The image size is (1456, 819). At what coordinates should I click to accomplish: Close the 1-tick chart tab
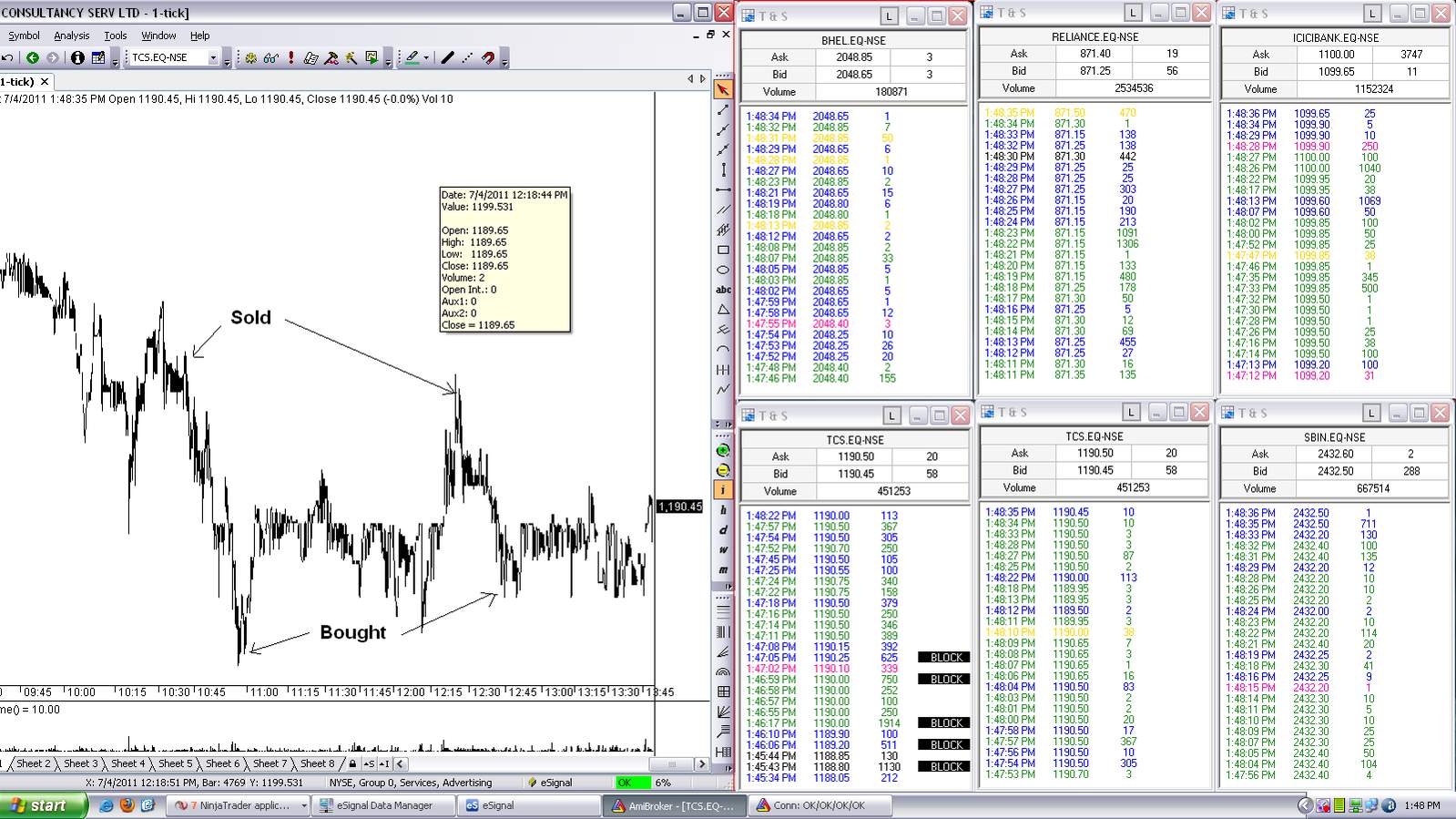coord(44,82)
